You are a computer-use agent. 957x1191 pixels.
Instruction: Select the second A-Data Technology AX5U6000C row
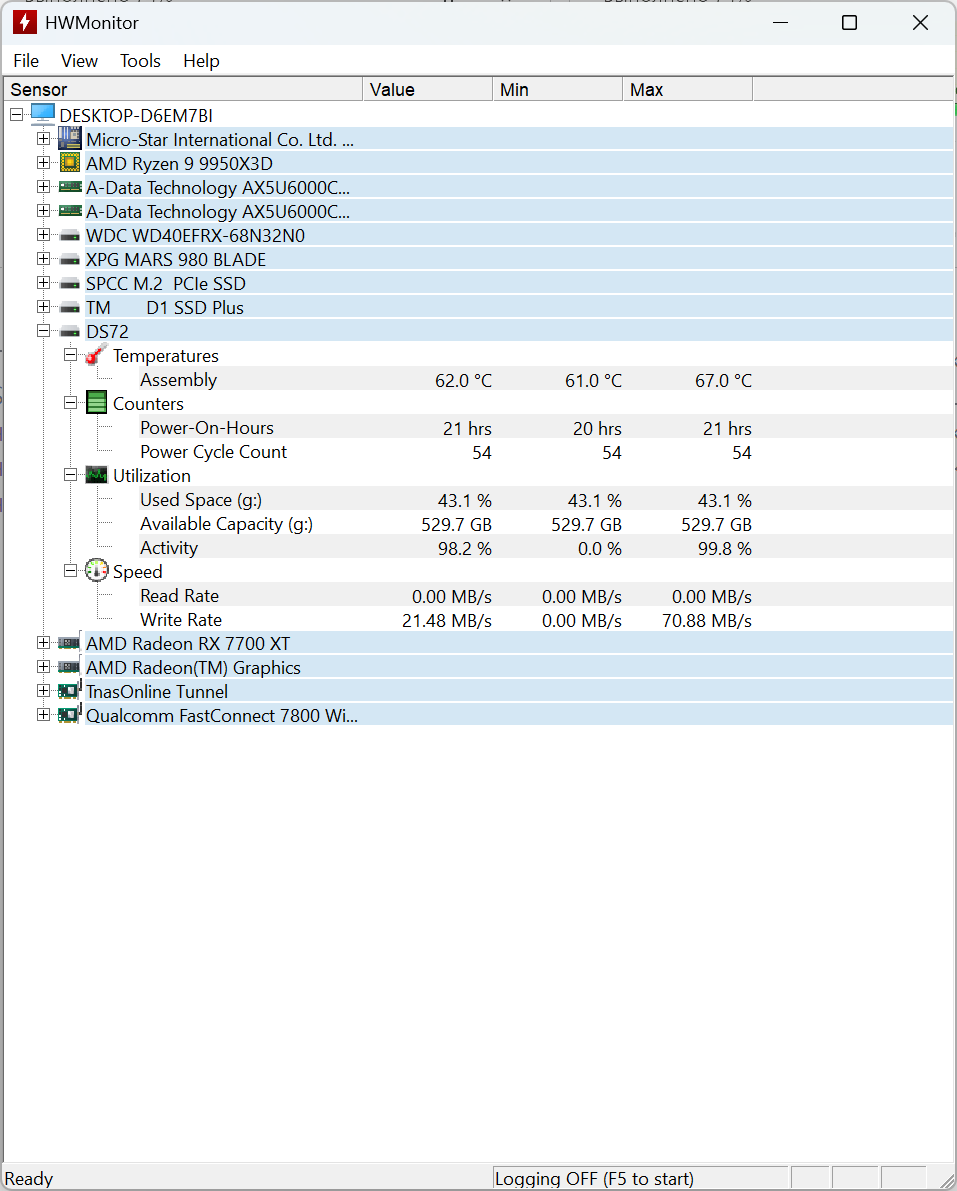(x=519, y=211)
